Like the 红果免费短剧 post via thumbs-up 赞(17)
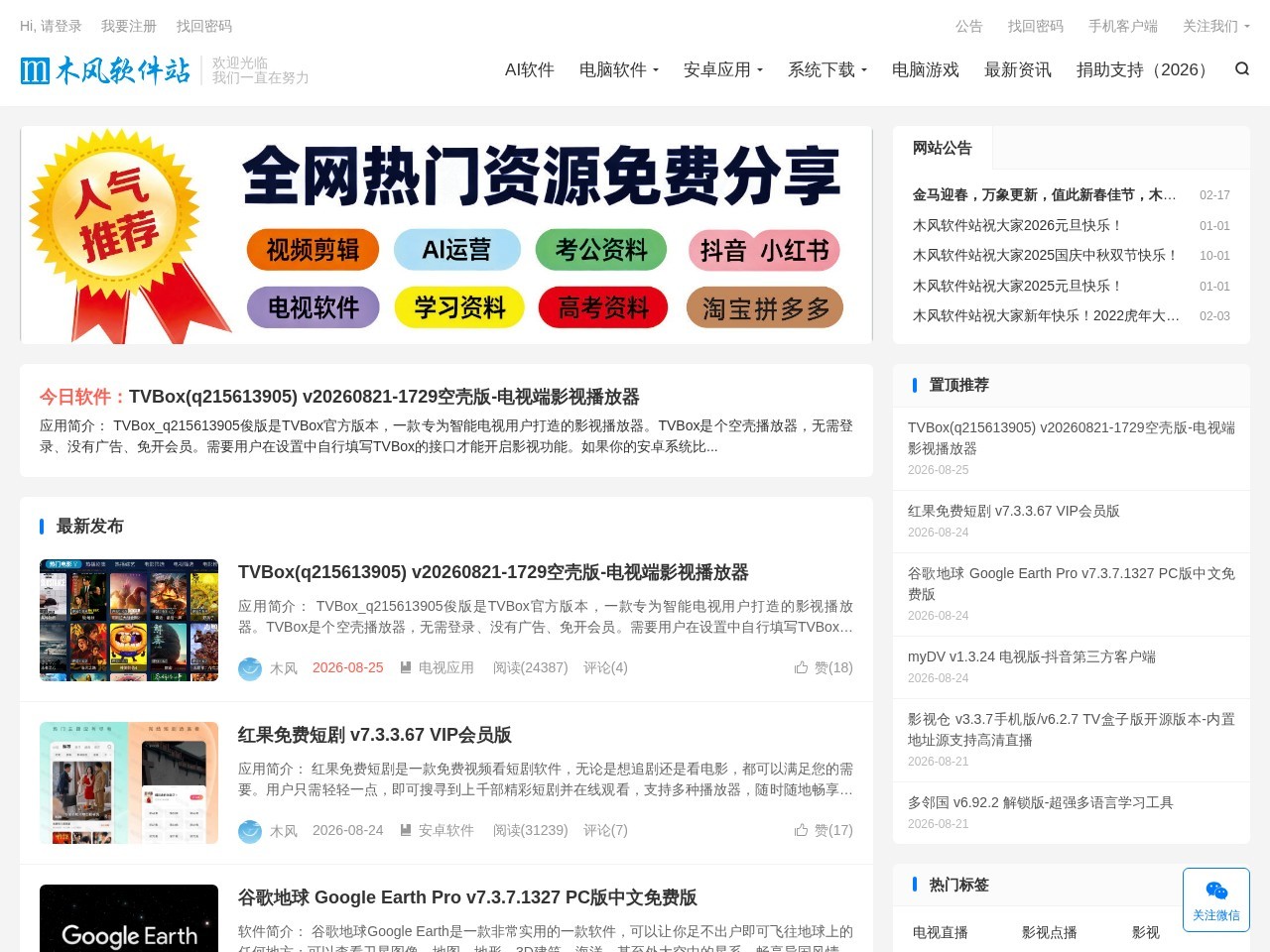The height and width of the screenshot is (952, 1270). (824, 830)
